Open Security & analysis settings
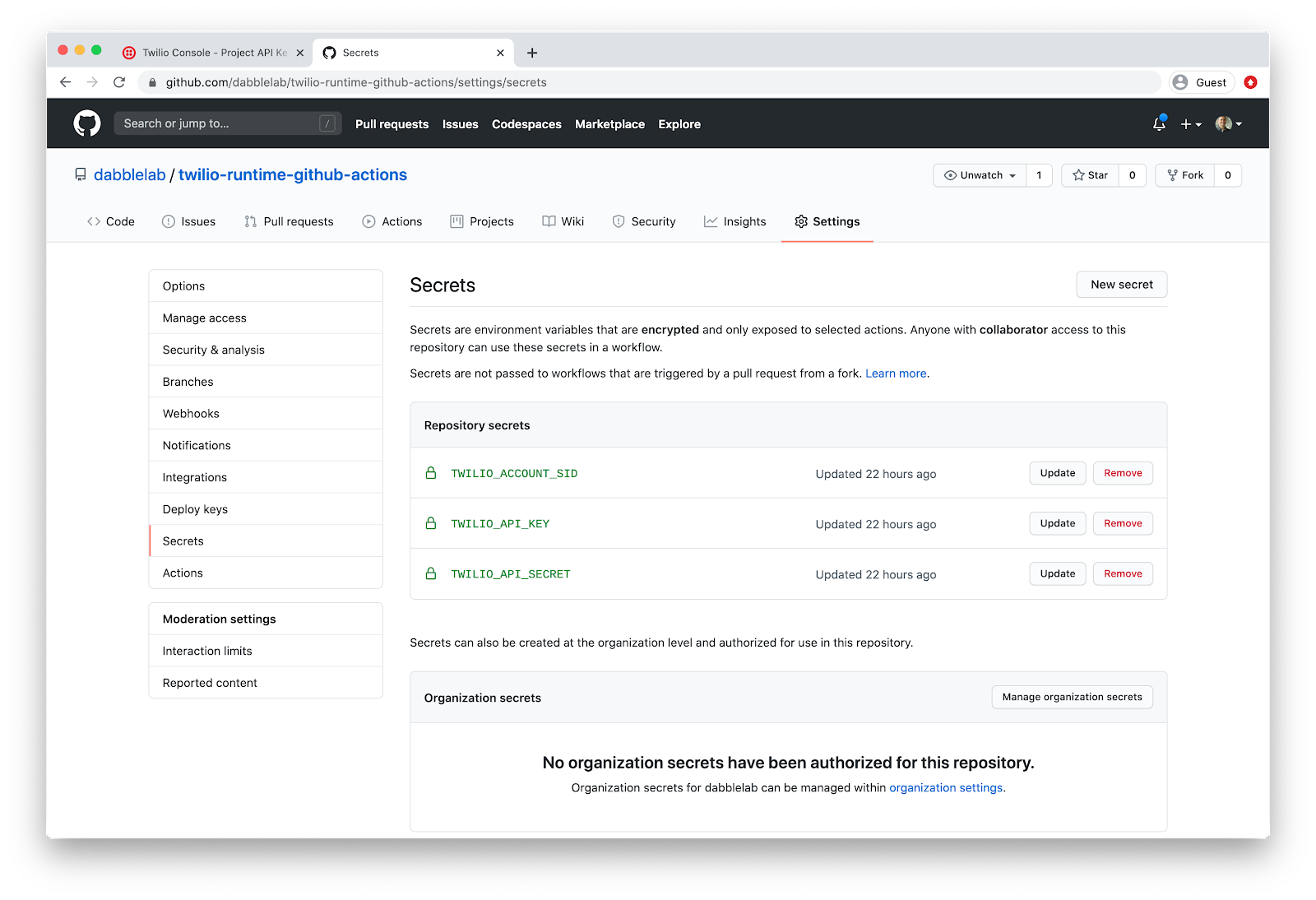The height and width of the screenshot is (900, 1316). pyautogui.click(x=266, y=350)
